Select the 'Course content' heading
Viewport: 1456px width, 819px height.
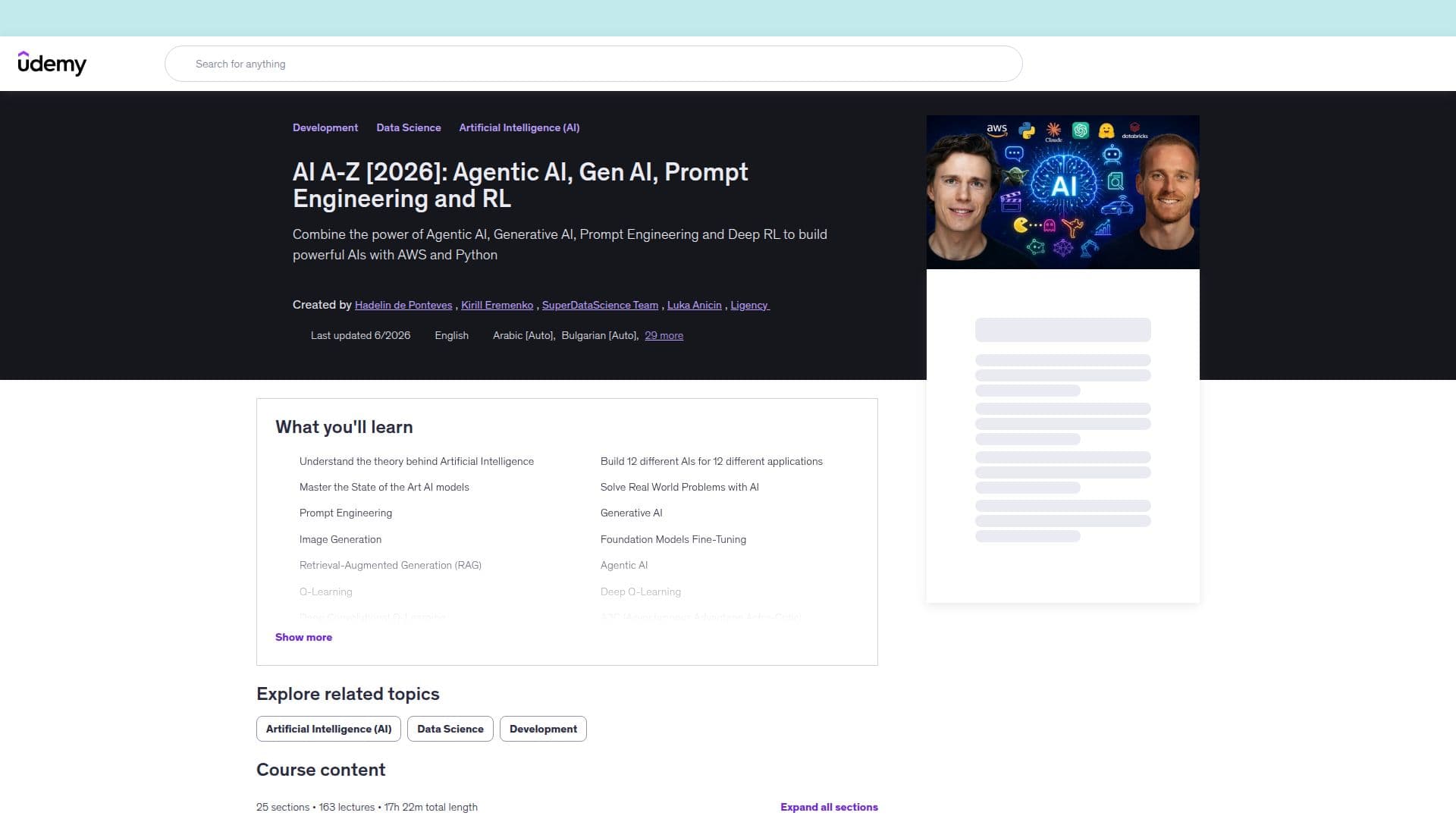coord(321,770)
